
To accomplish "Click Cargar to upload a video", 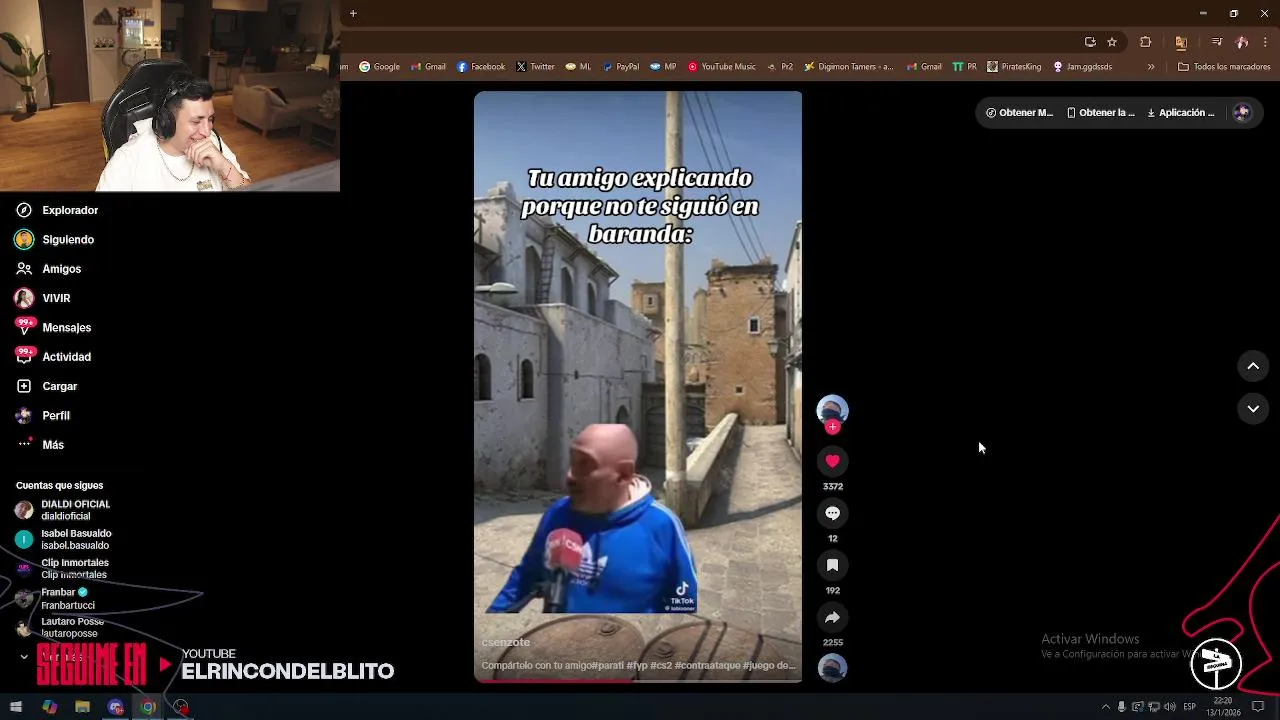I will [46, 386].
